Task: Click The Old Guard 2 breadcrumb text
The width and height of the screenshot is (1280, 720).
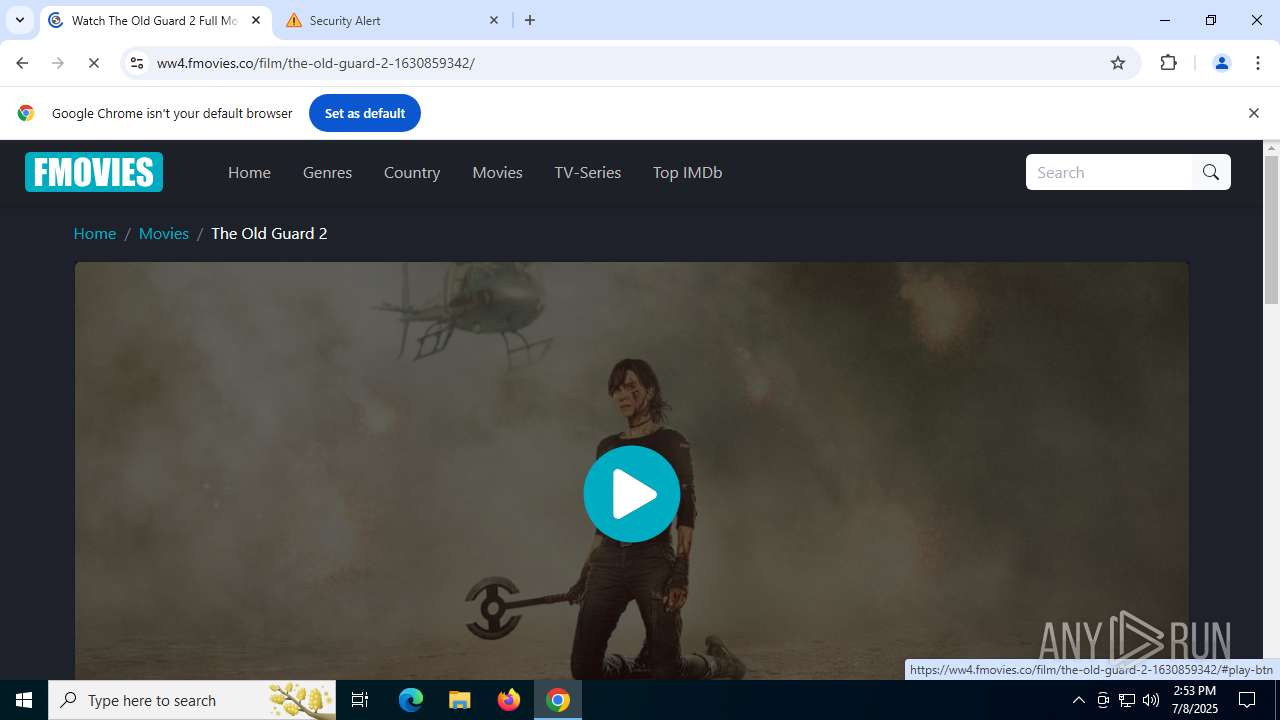Action: click(269, 233)
